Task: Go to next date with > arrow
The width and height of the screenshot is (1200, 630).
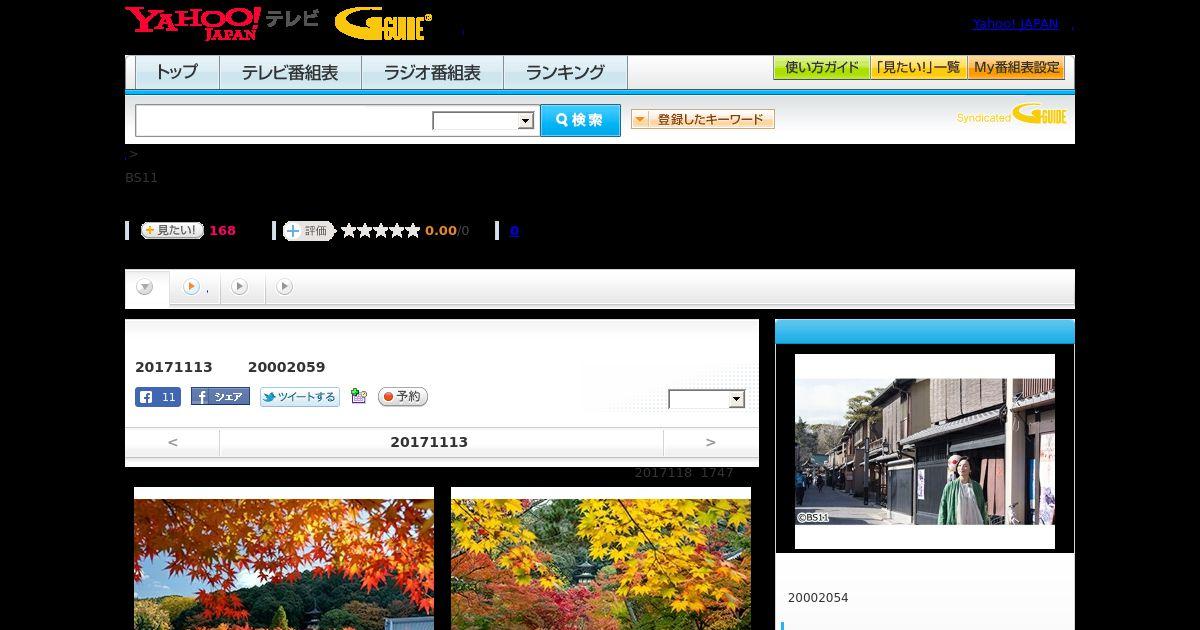Action: coord(710,442)
